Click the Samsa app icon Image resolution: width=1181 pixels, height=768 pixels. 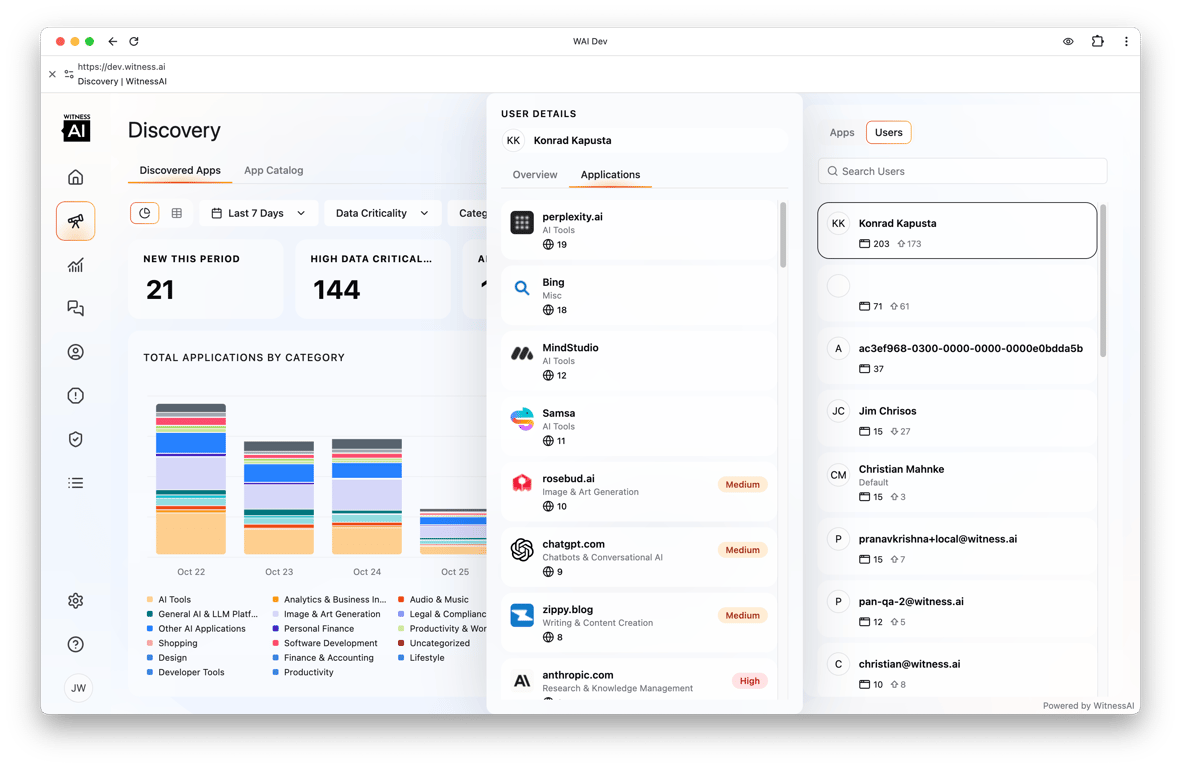coord(522,419)
